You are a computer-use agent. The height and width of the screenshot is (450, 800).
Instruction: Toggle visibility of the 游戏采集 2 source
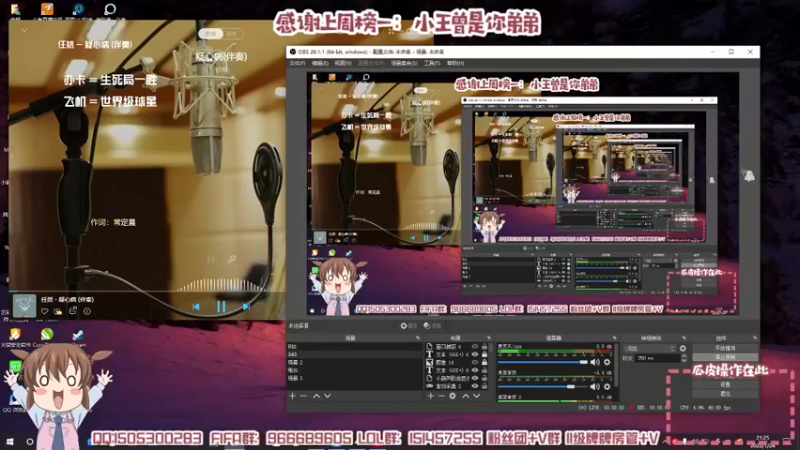474,386
